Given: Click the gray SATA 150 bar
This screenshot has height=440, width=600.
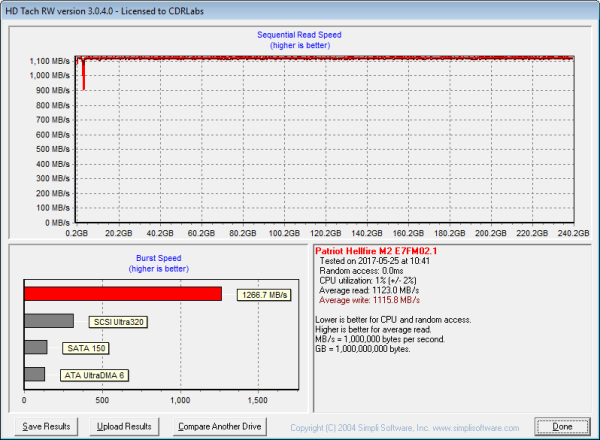Looking at the screenshot, I should (x=36, y=347).
